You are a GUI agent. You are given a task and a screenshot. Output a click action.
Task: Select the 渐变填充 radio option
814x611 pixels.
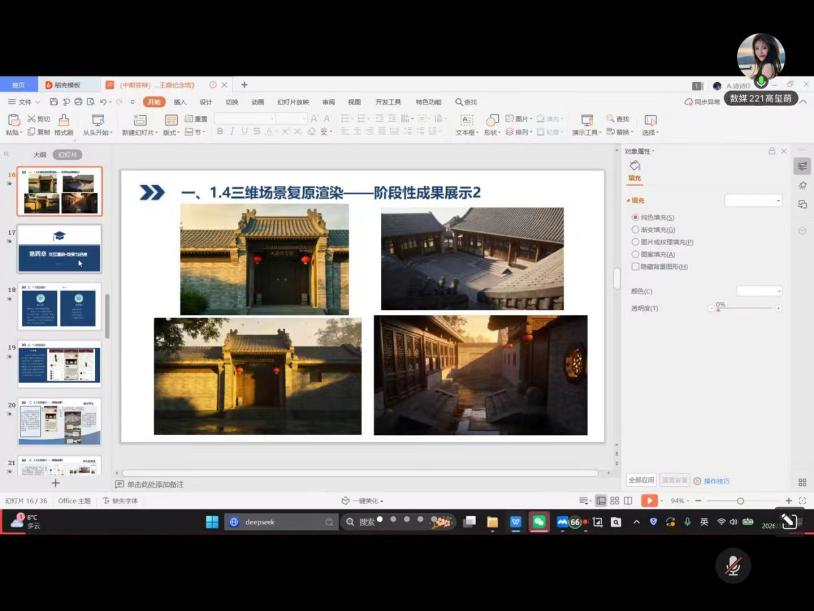(x=635, y=229)
